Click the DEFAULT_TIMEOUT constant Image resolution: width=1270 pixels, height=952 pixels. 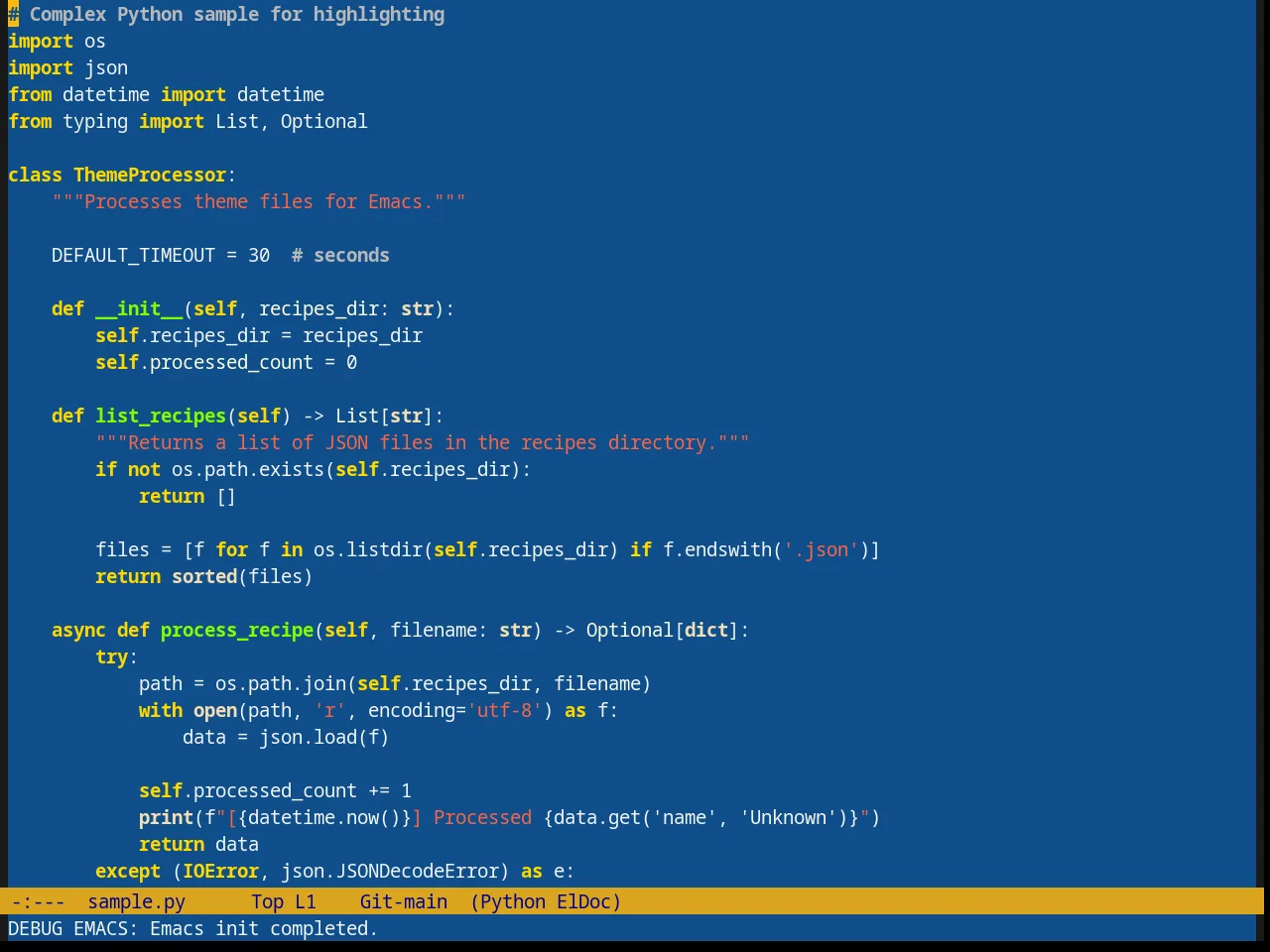(x=133, y=255)
